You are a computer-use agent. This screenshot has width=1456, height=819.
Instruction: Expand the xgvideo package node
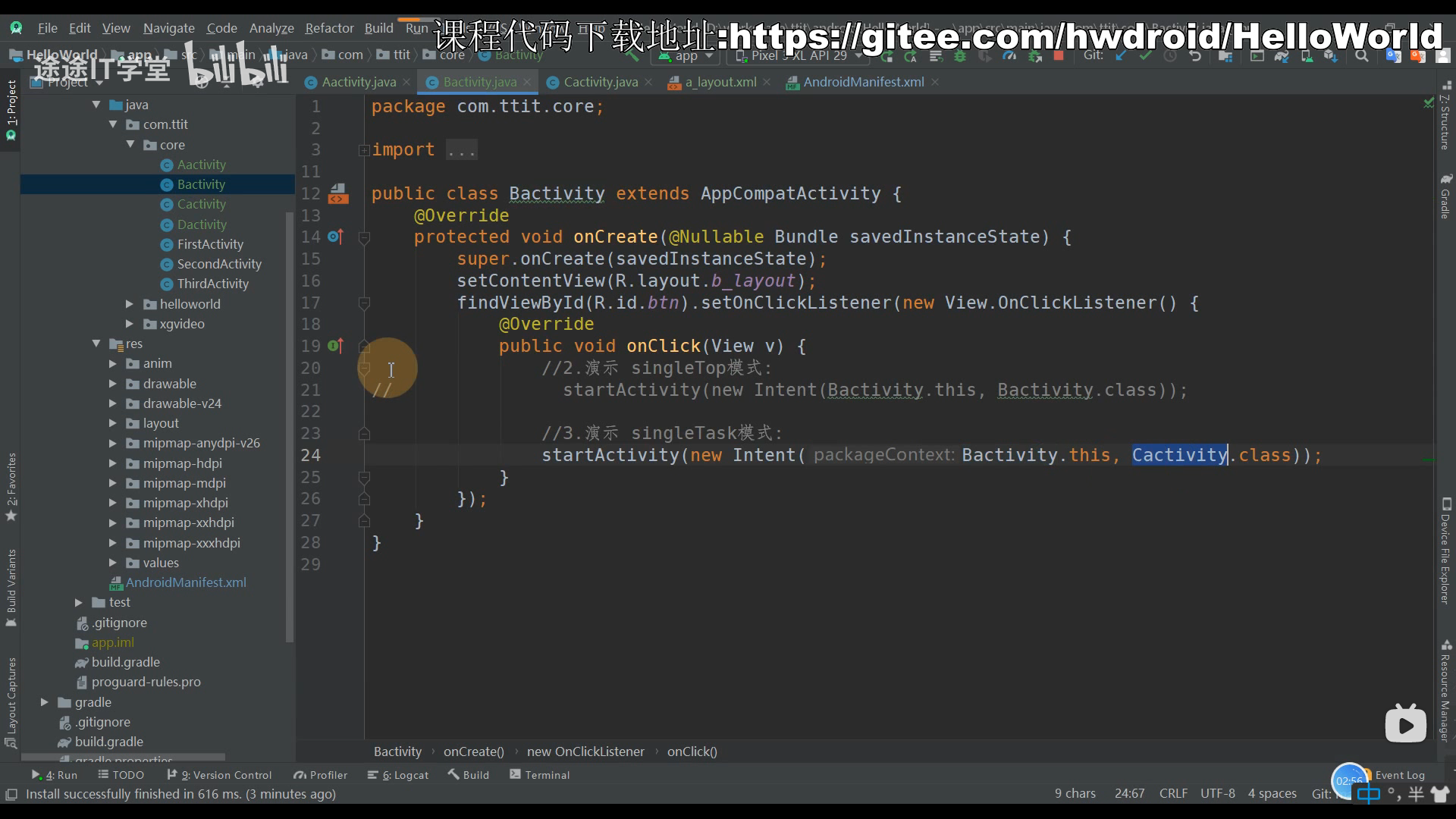130,324
